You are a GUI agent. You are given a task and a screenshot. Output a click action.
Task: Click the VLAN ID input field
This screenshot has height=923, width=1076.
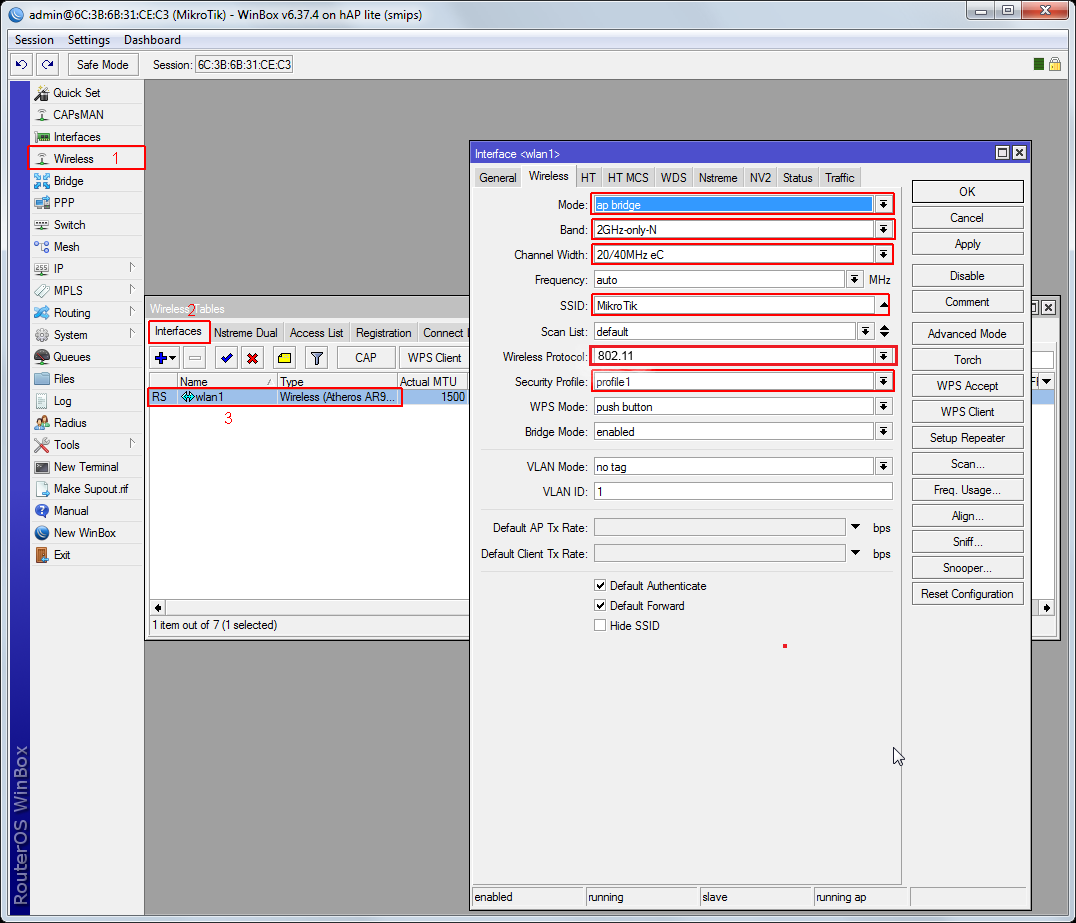742,492
